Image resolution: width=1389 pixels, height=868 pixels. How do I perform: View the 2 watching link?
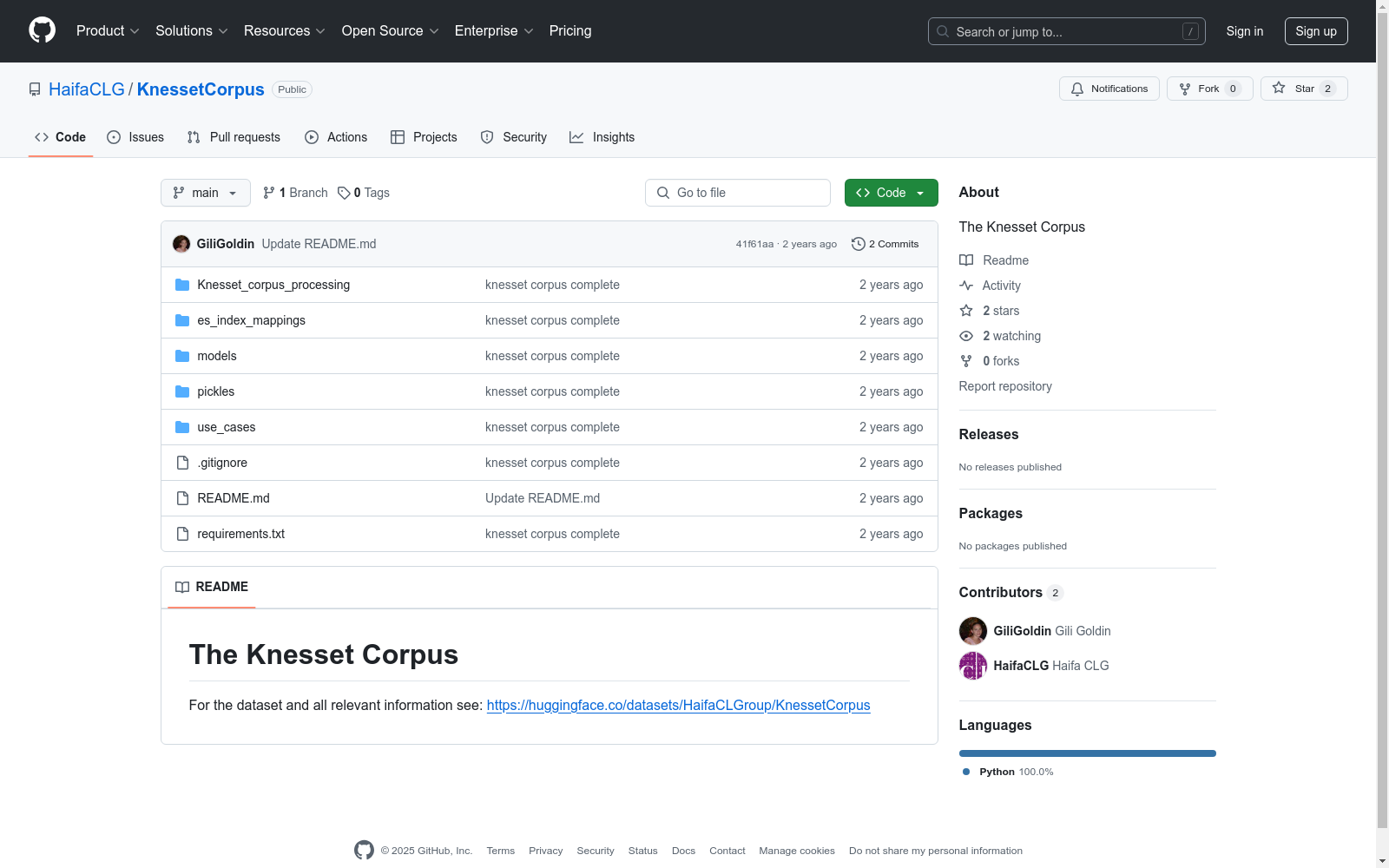[1000, 336]
